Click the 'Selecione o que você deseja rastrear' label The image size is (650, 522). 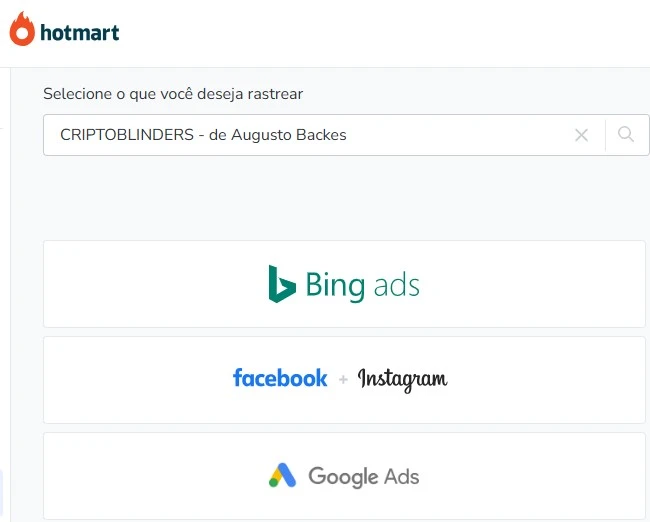coord(173,94)
